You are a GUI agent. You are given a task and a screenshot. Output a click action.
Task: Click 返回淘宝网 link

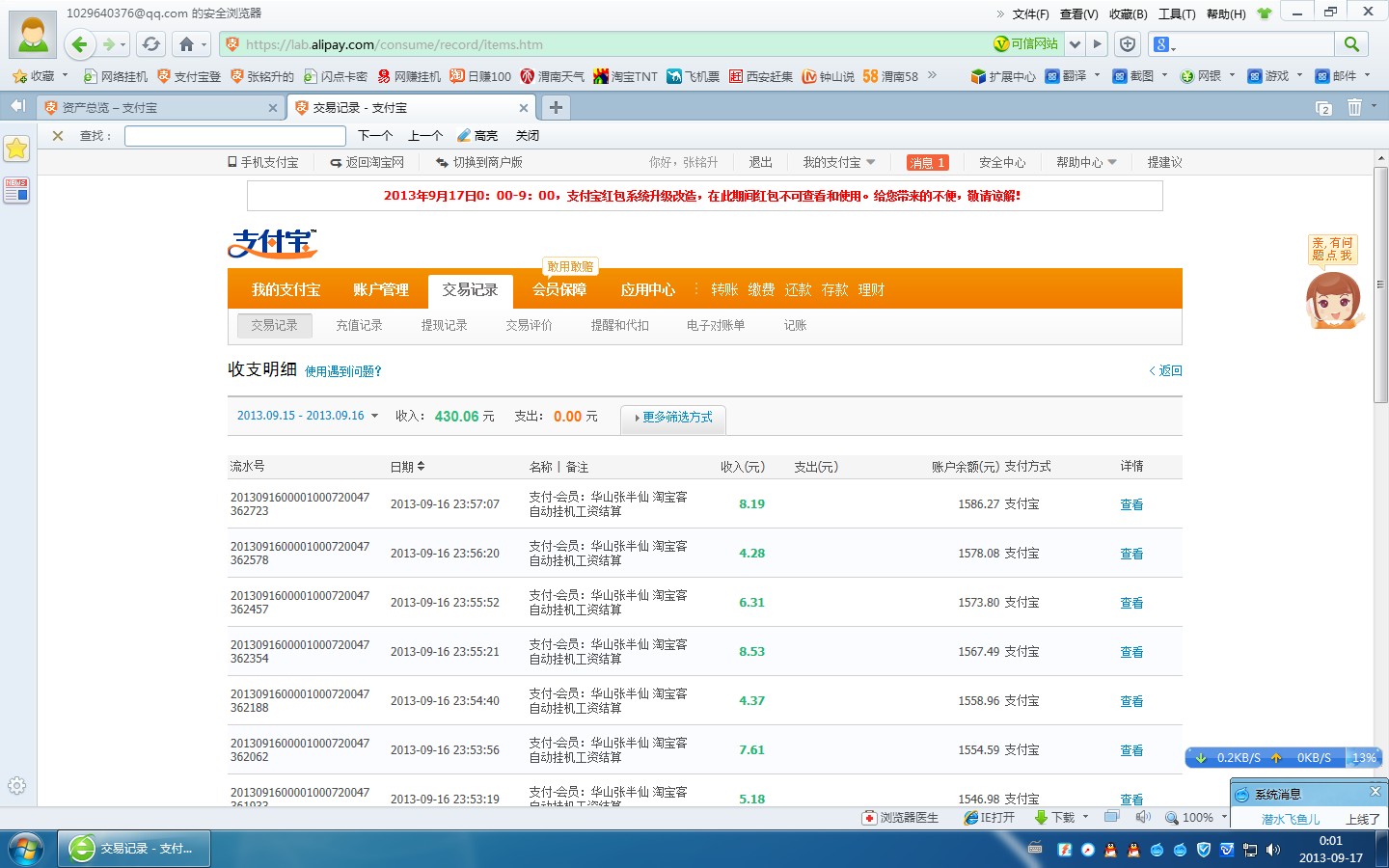pos(368,162)
